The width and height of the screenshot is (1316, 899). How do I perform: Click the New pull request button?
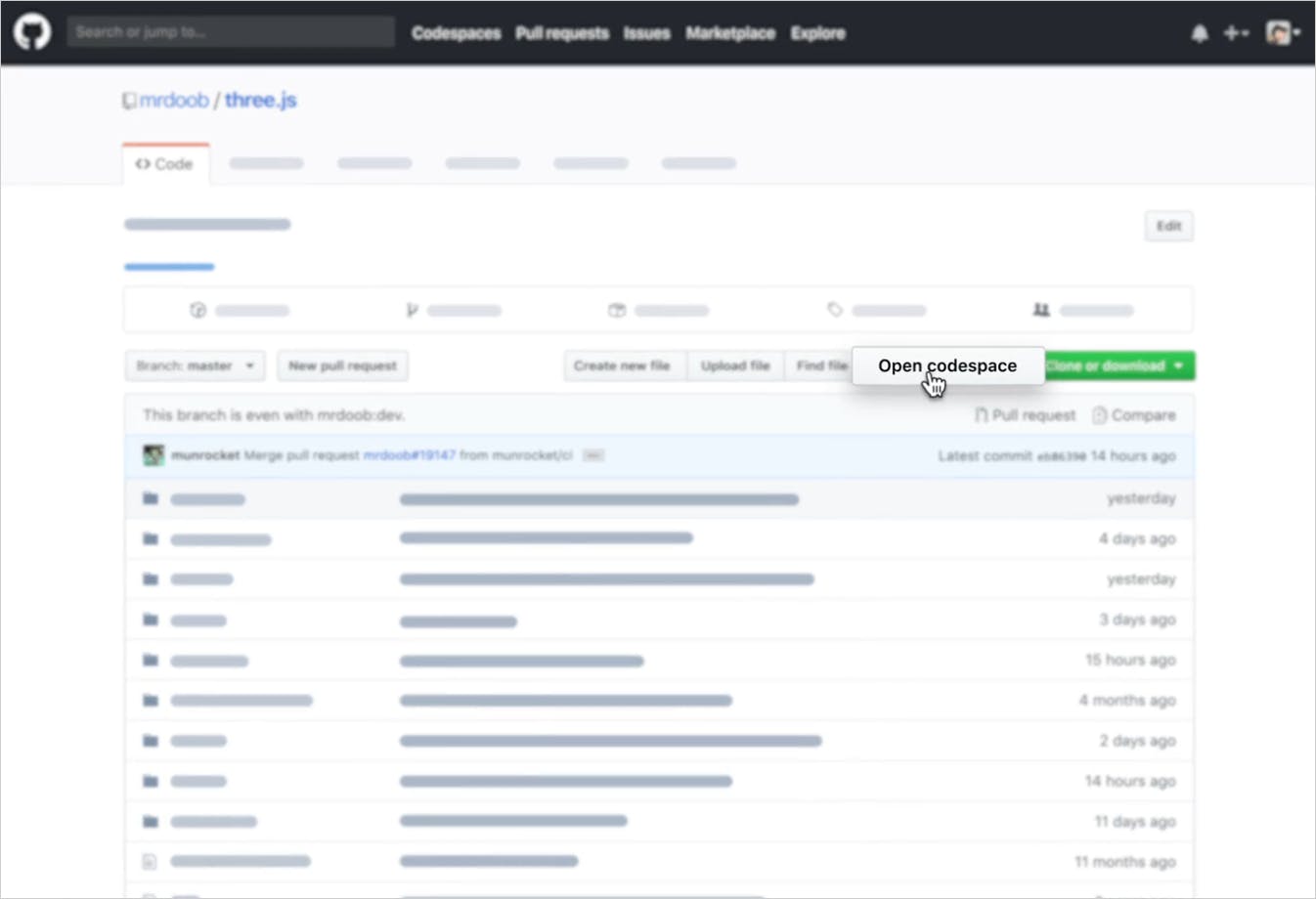pos(342,365)
